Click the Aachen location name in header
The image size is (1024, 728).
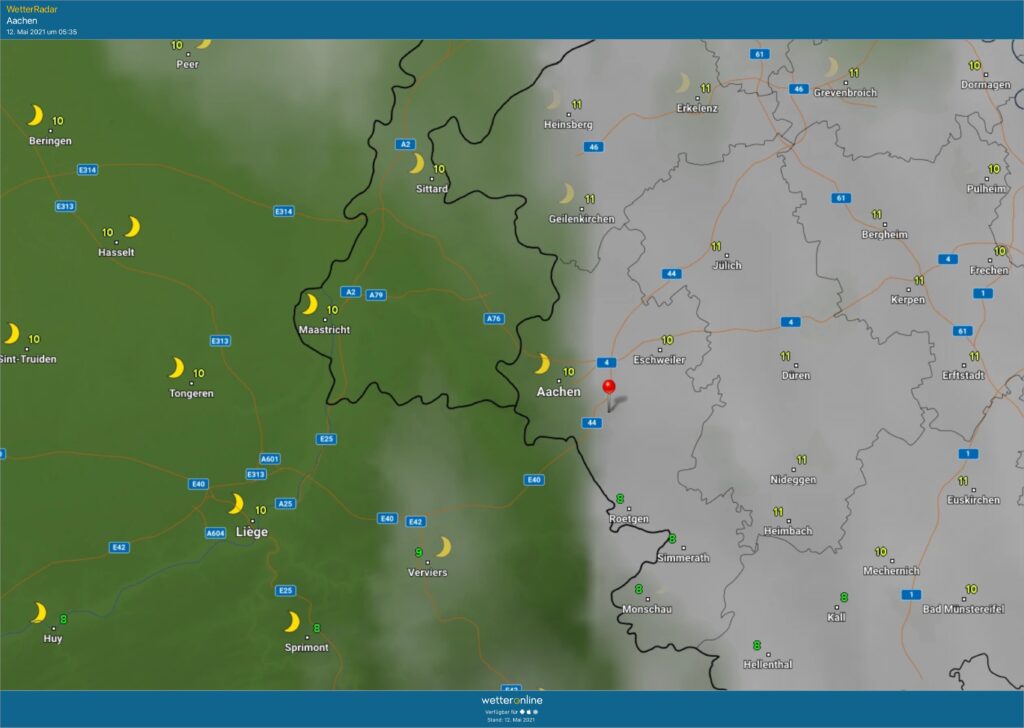(x=22, y=20)
